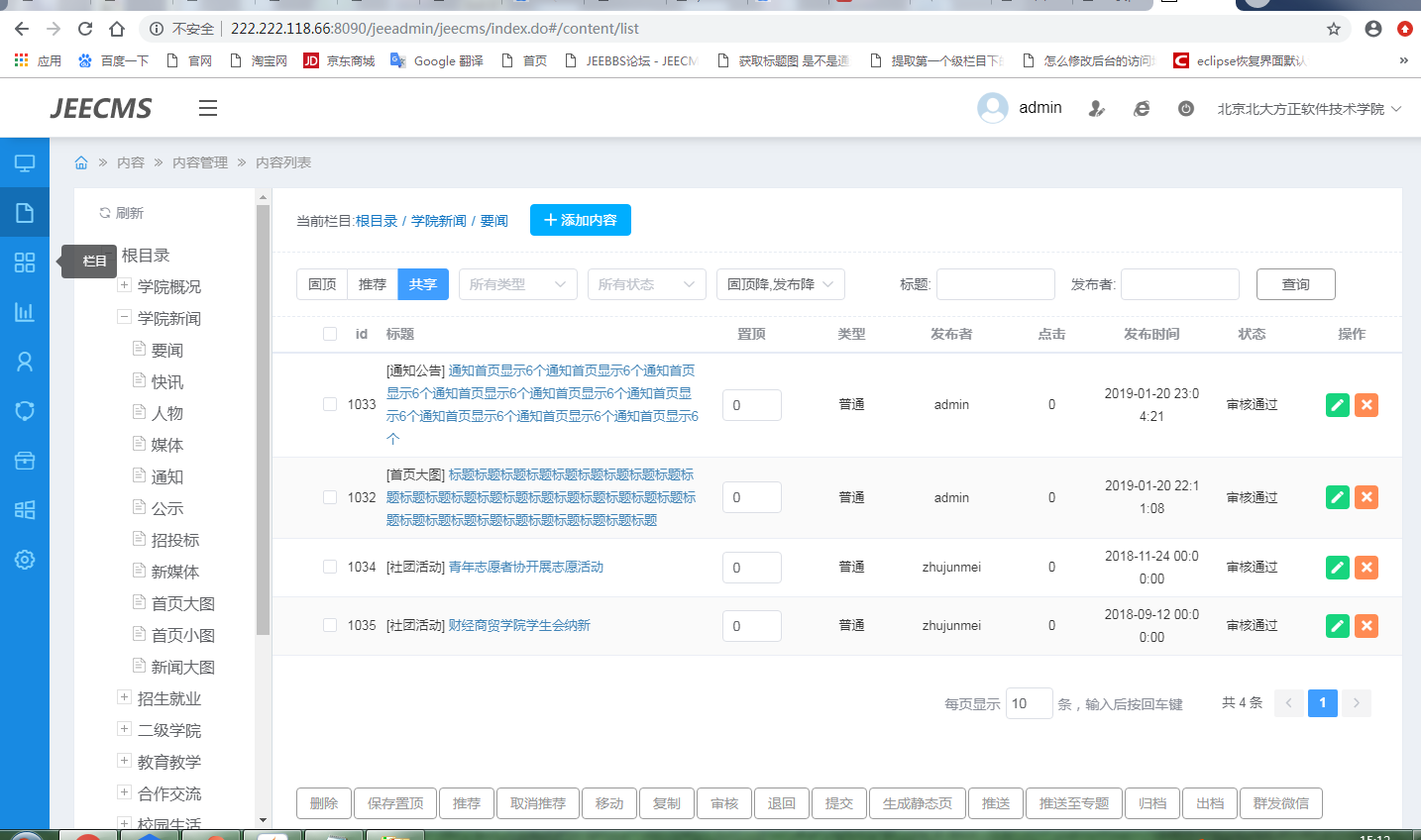
Task: Click the orange delete icon for row 1035
Action: (x=1366, y=626)
